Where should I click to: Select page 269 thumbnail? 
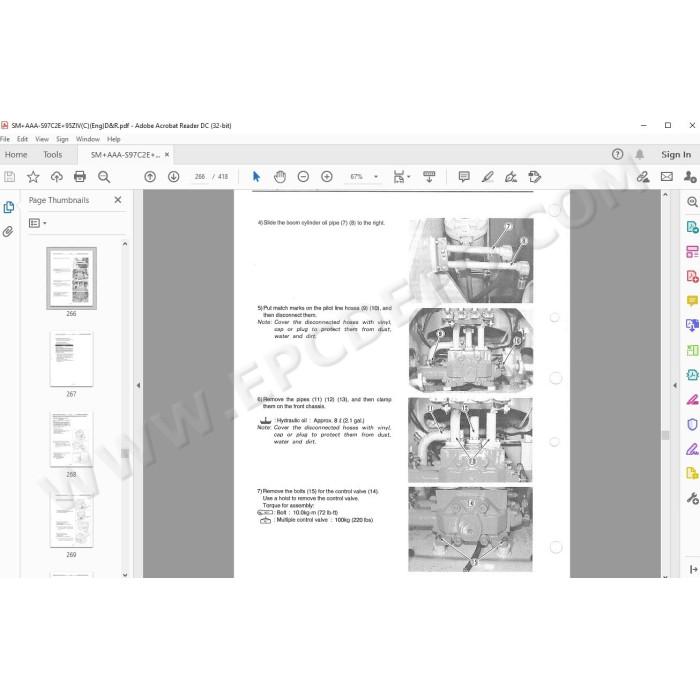pyautogui.click(x=71, y=521)
